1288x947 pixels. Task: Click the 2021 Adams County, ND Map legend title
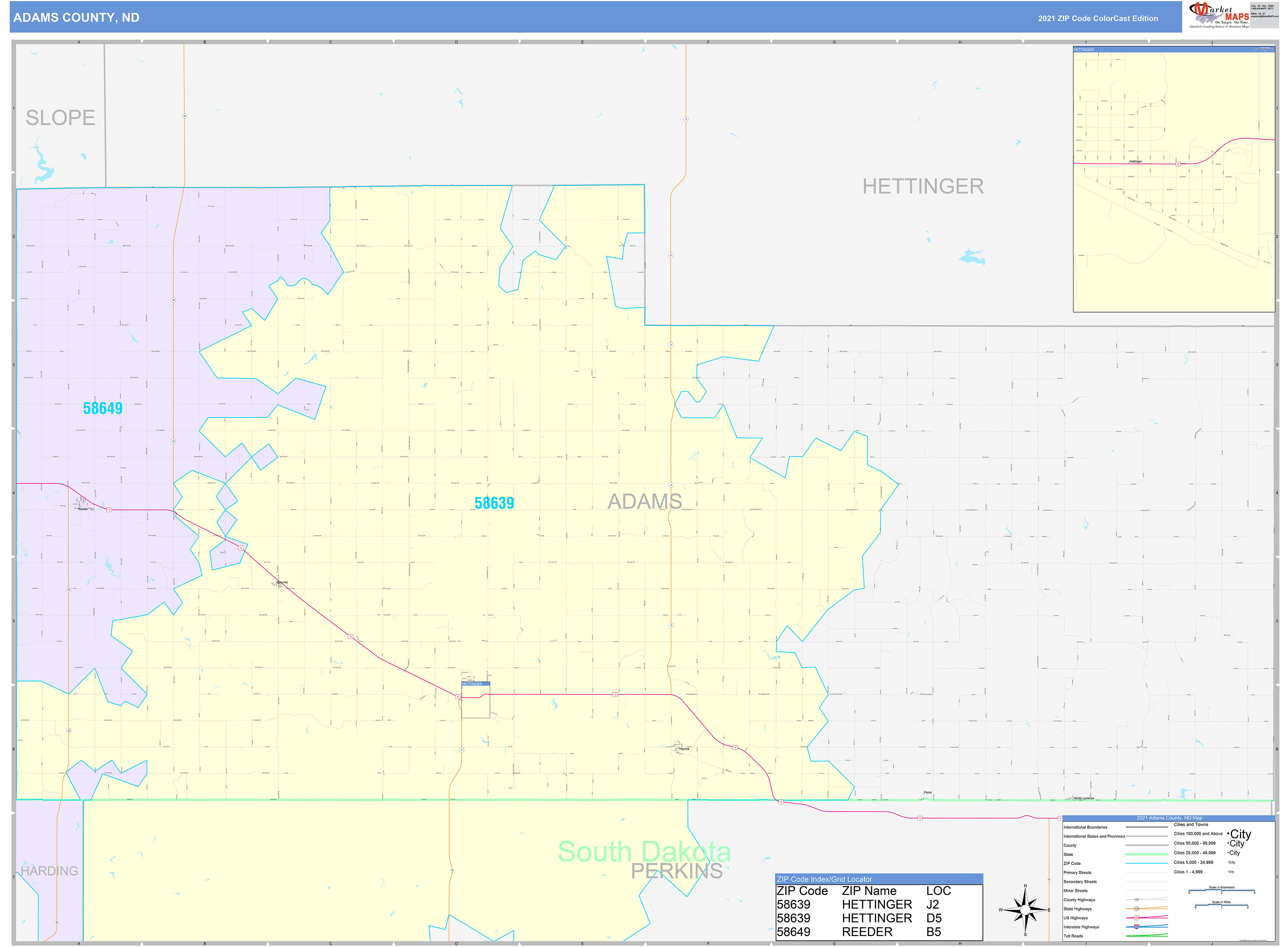(1169, 818)
